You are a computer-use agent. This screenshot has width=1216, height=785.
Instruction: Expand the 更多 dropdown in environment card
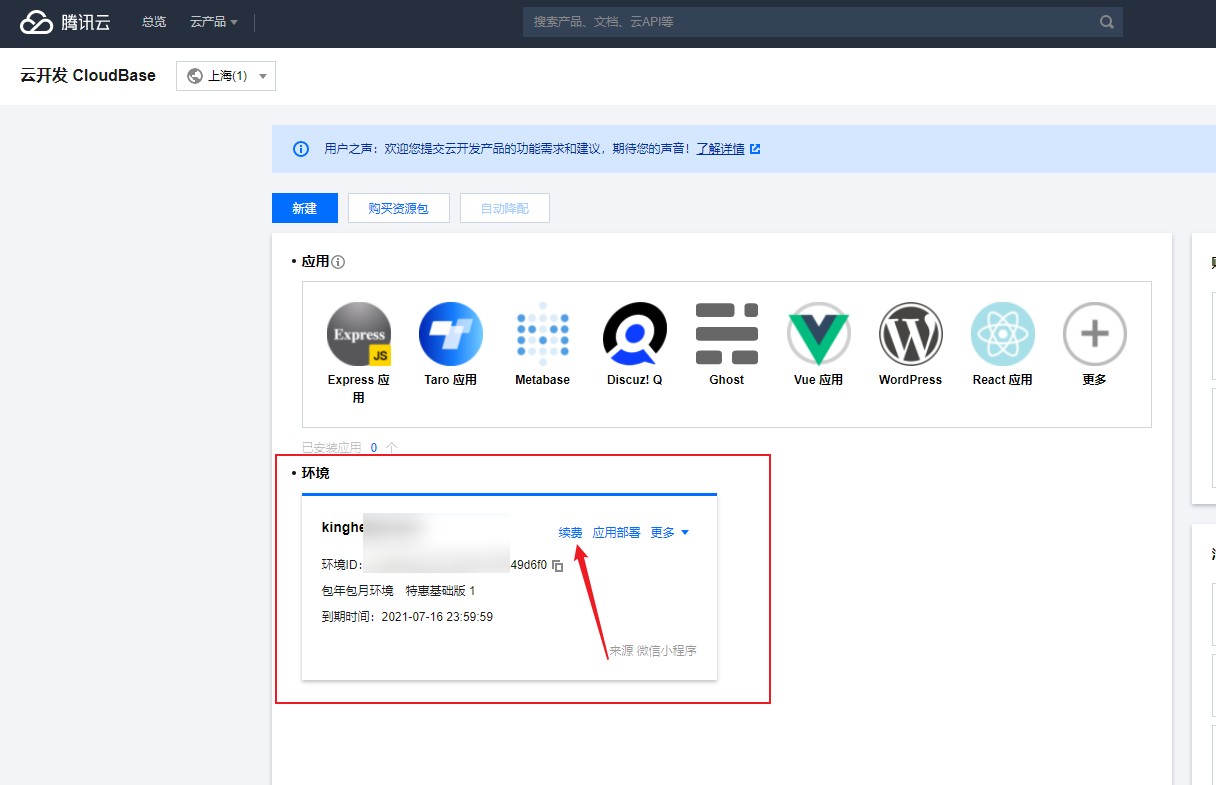[670, 533]
